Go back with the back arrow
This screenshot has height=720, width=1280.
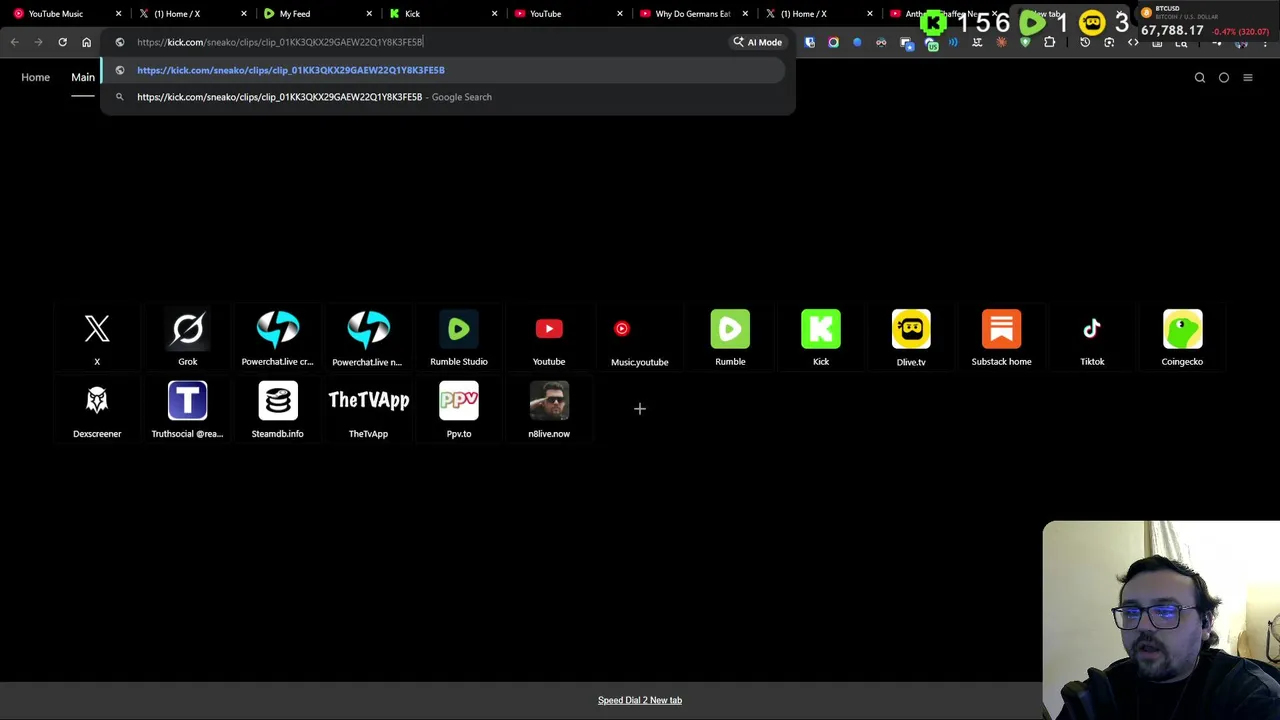coord(14,42)
